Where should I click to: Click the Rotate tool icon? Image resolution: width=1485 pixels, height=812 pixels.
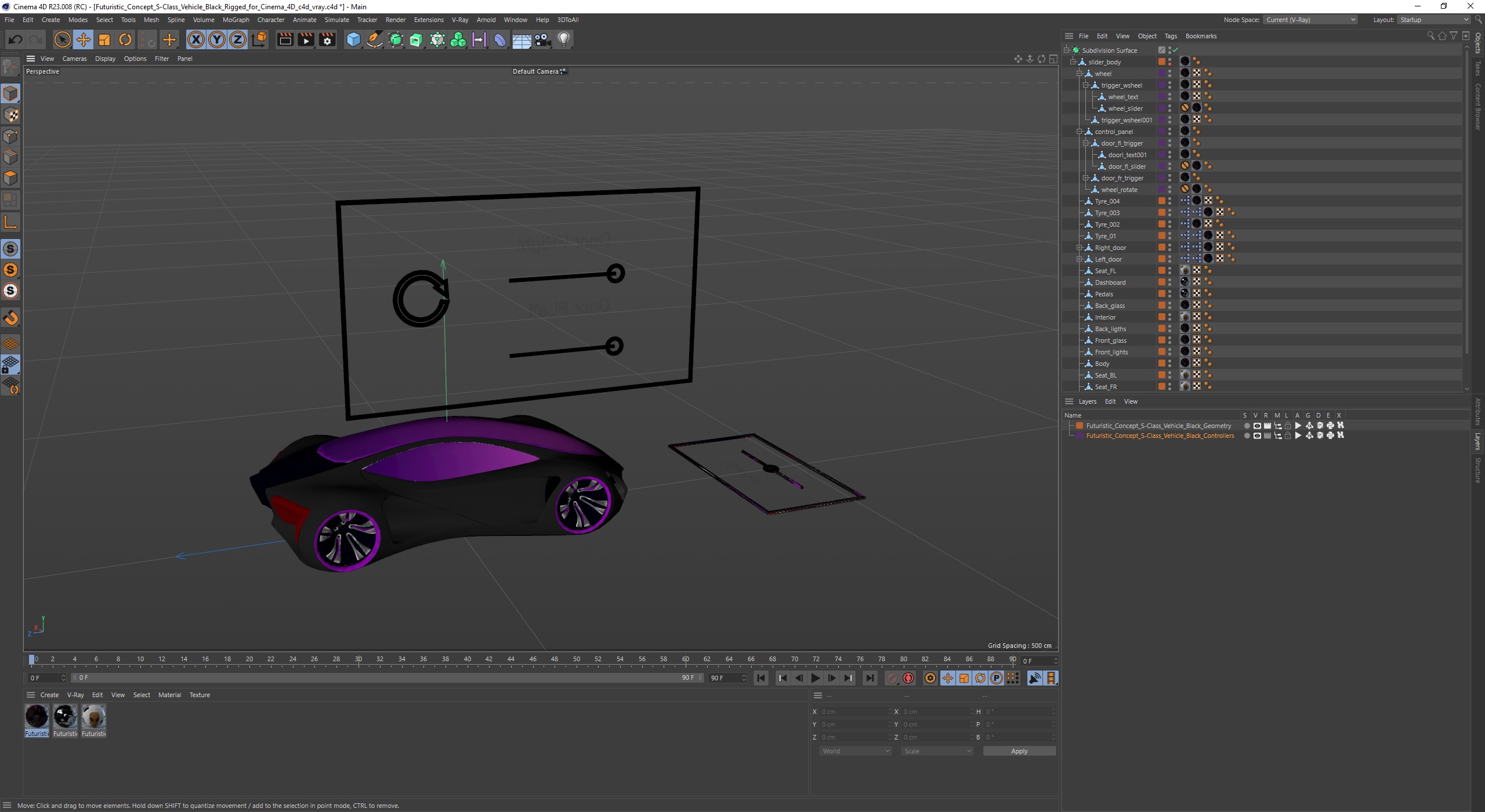(x=124, y=39)
